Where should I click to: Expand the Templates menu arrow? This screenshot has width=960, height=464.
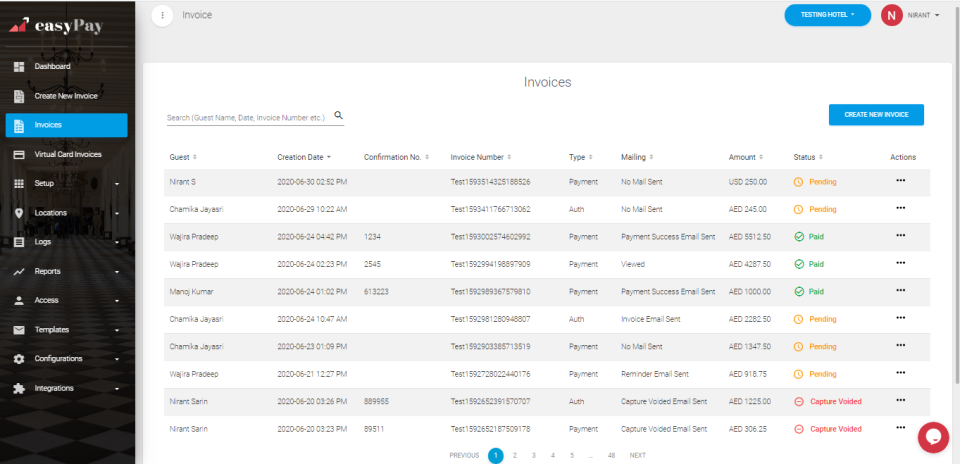pyautogui.click(x=117, y=331)
